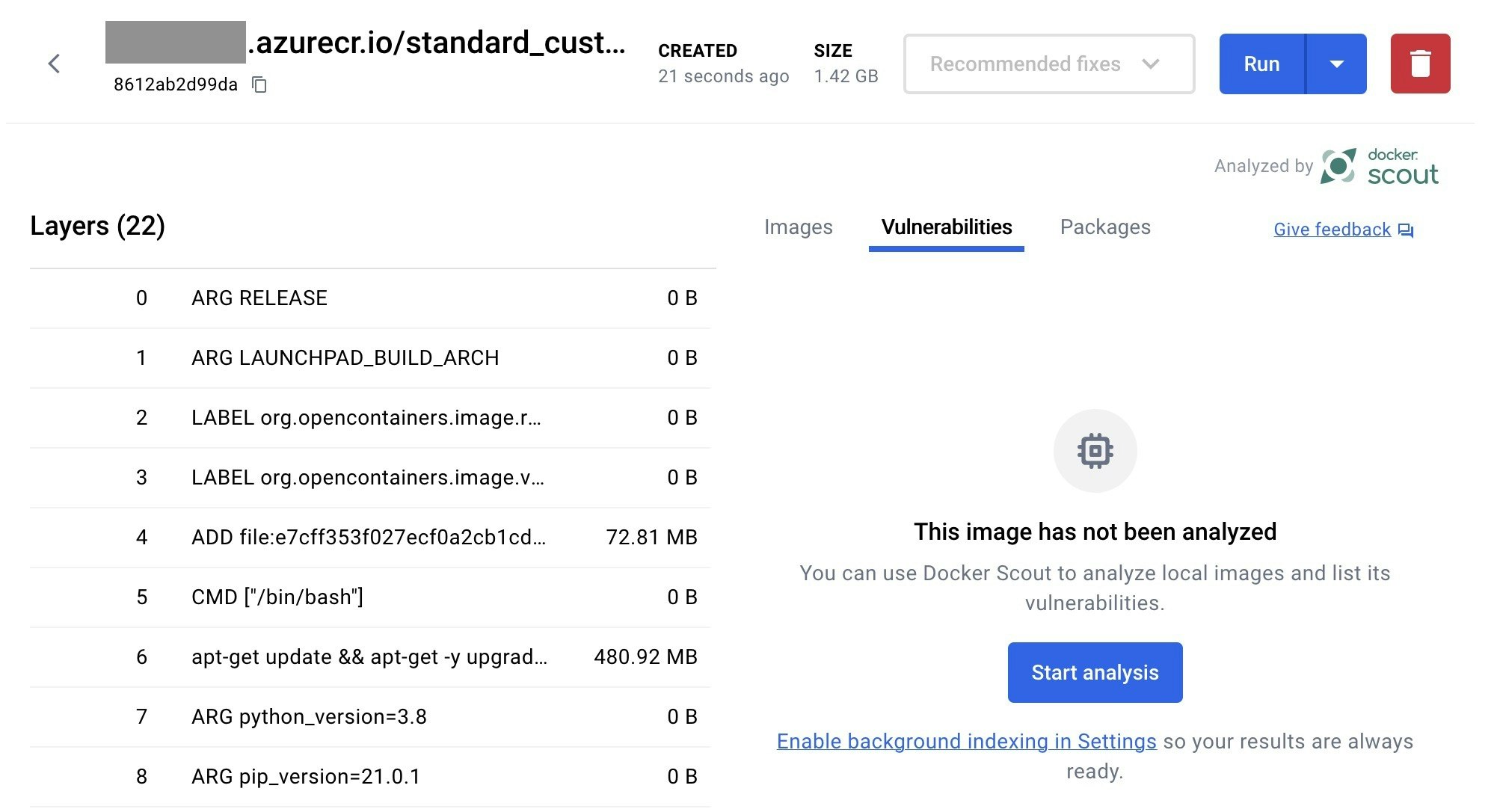Select the apt-get update layer sized 480.92 MB
The image size is (1497, 812).
(x=370, y=656)
